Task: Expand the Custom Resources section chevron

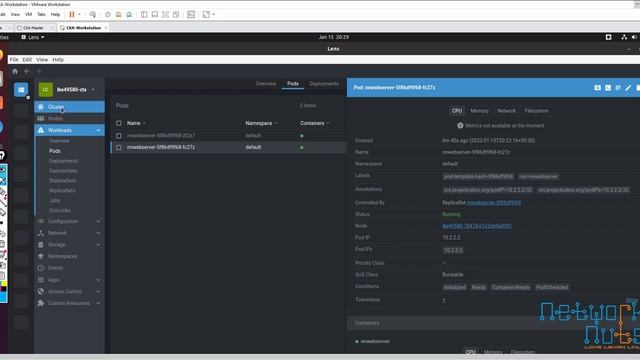Action: tap(98, 303)
